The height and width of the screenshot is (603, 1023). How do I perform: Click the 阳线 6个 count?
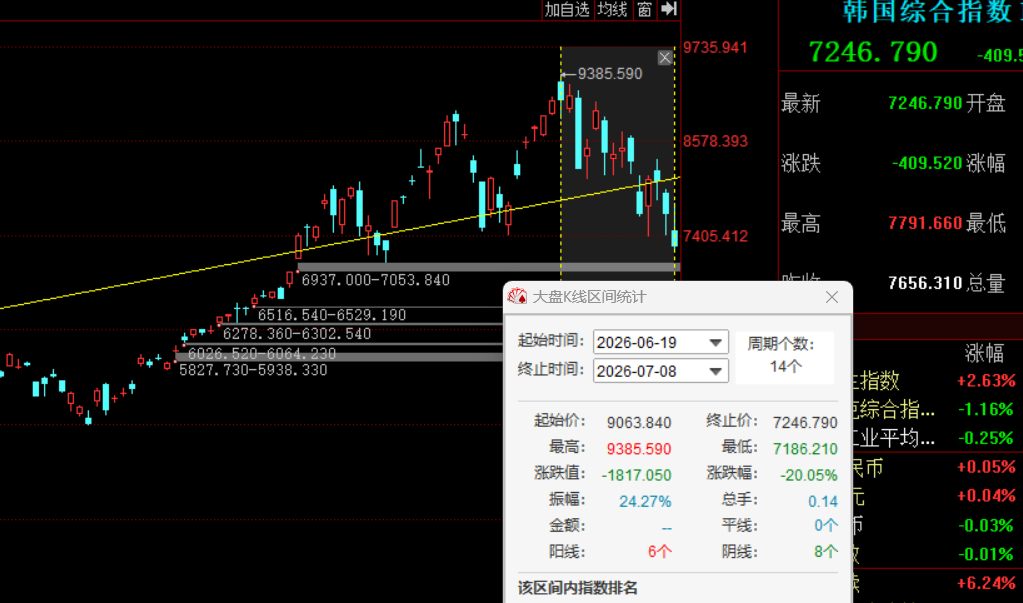[x=660, y=552]
